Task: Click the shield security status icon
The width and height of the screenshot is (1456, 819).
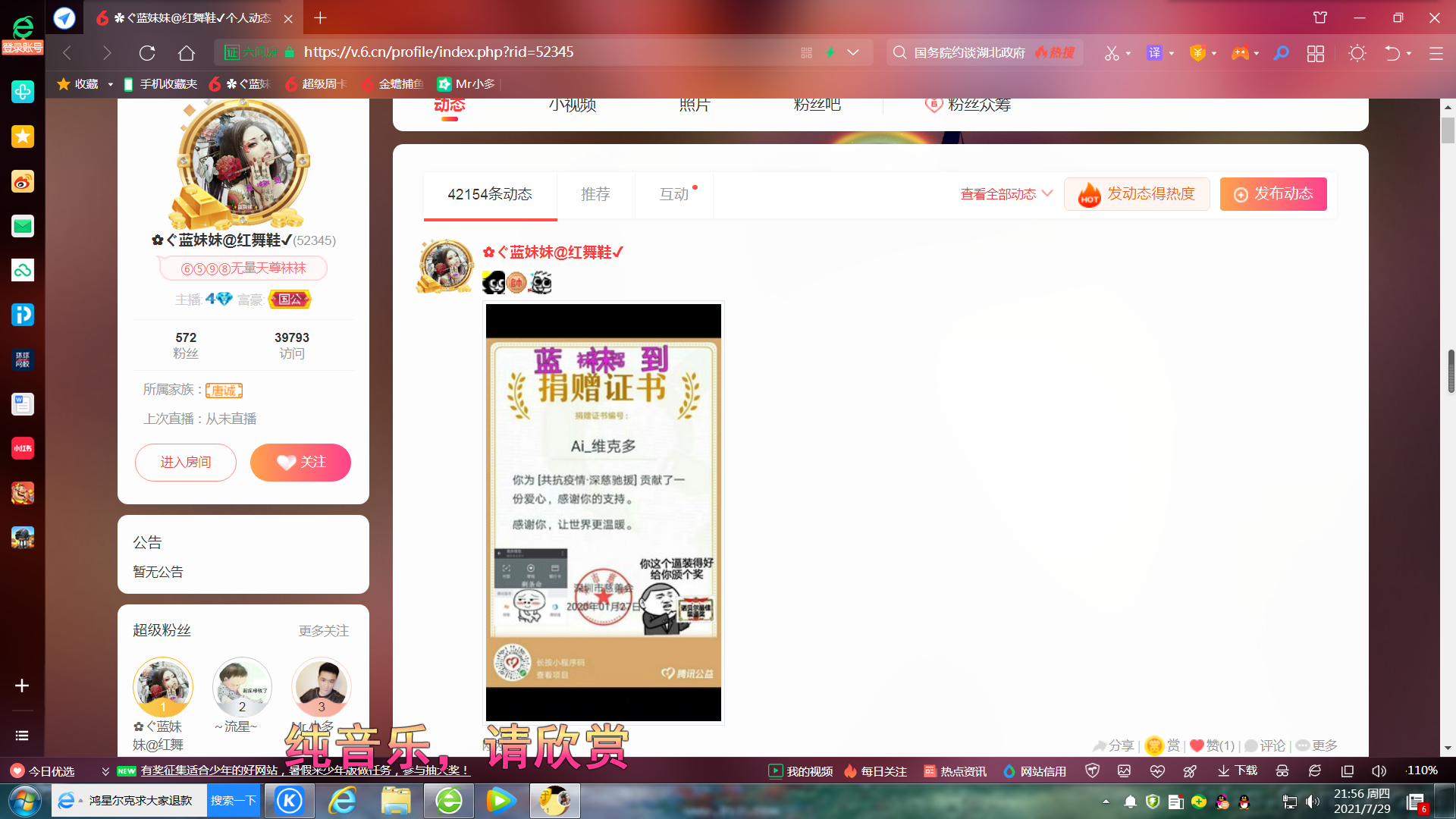Action: point(1092,770)
